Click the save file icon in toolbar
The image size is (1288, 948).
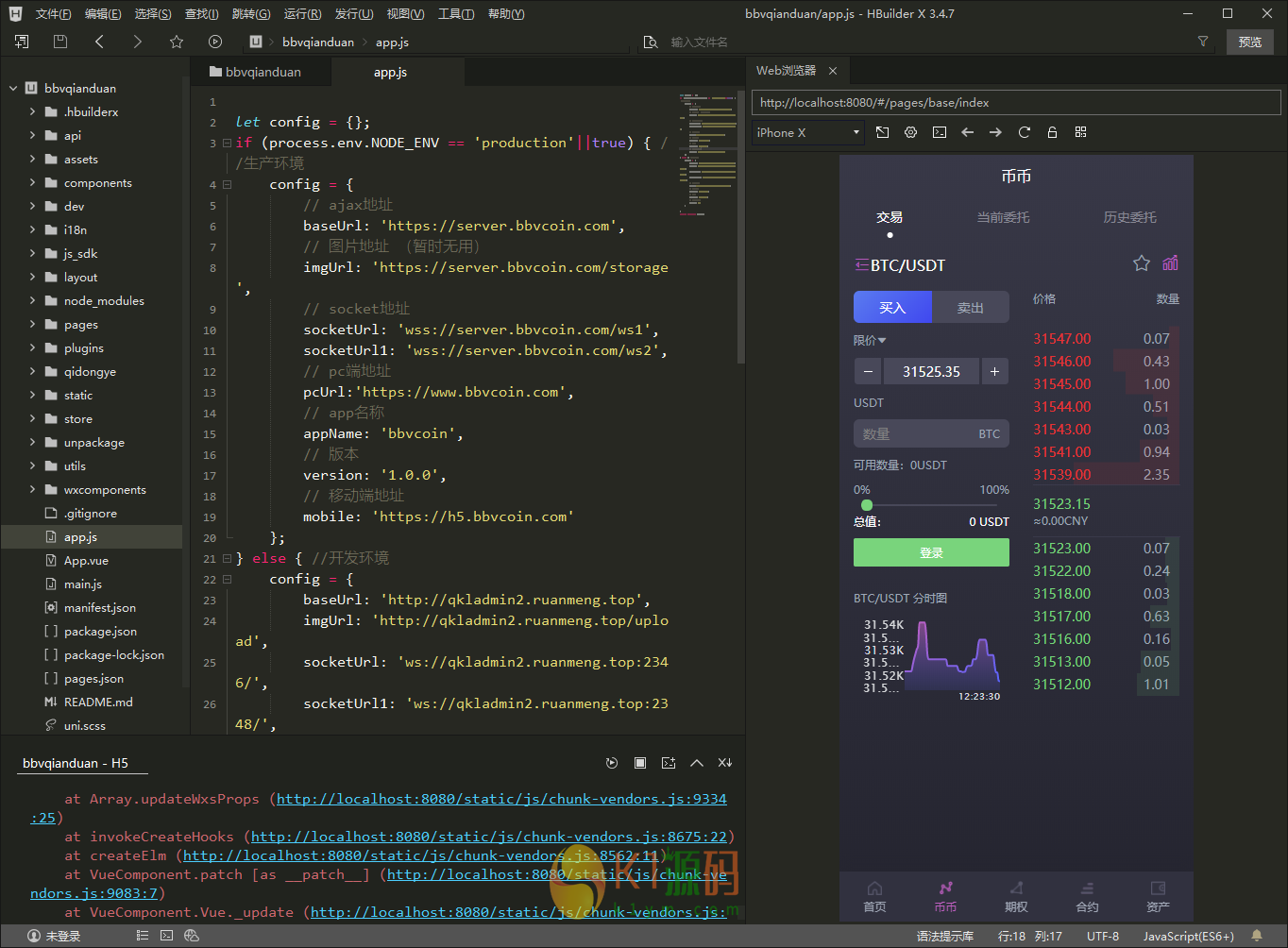(60, 42)
